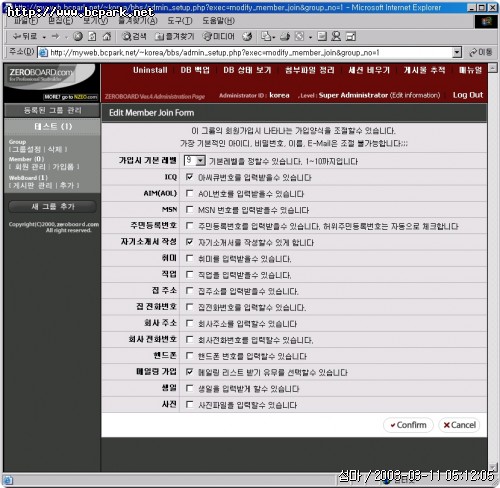Click the Edit page icon in the toolbar
The width and height of the screenshot is (500, 488).
tap(300, 36)
